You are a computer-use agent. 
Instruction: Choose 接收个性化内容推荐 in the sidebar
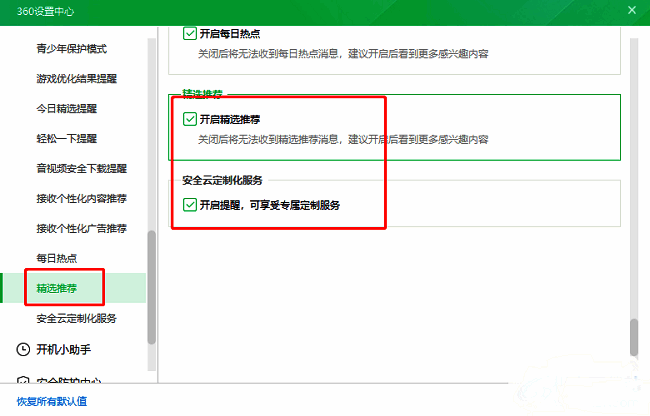[x=82, y=198]
